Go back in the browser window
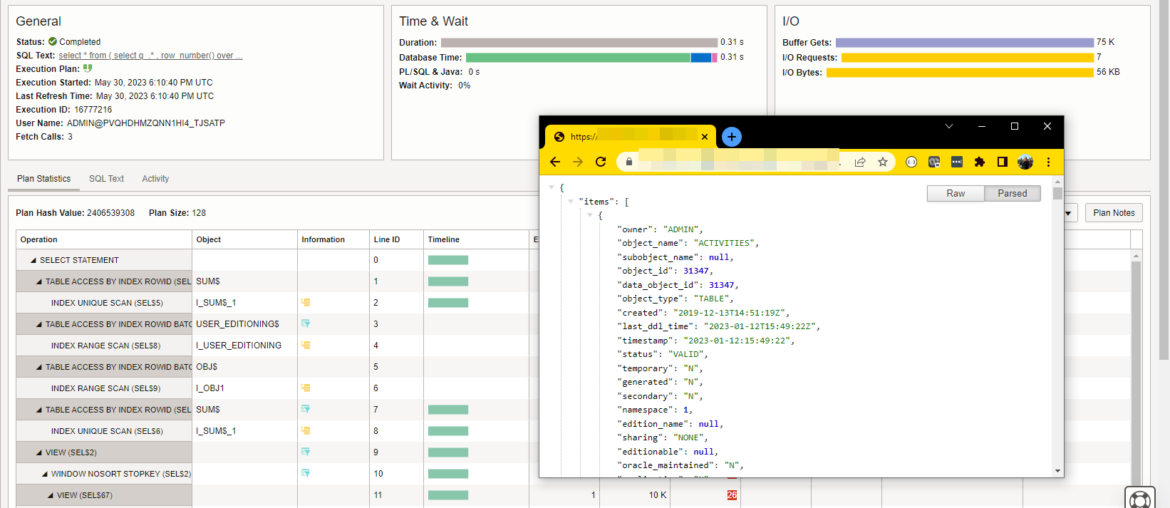 554,162
